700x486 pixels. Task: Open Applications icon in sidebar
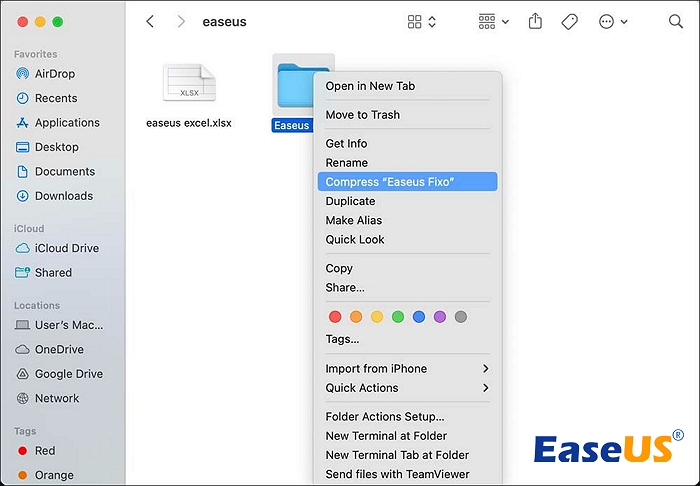(22, 123)
